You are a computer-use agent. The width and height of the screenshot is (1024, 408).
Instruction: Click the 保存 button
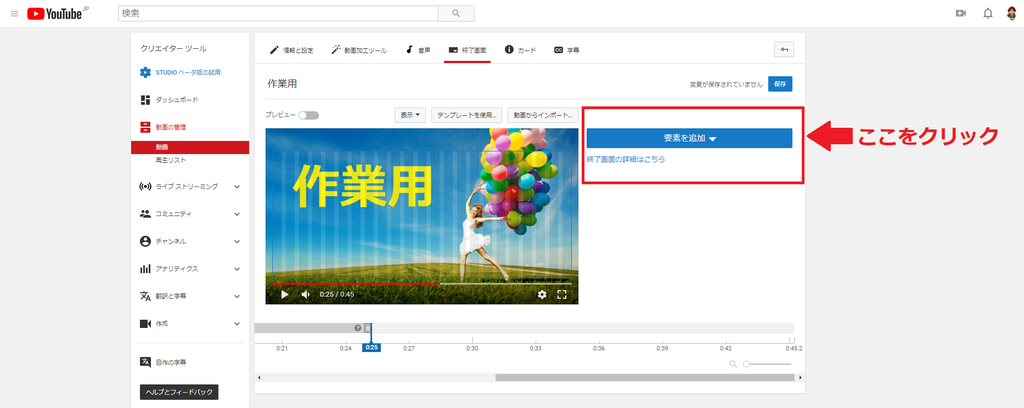[780, 84]
